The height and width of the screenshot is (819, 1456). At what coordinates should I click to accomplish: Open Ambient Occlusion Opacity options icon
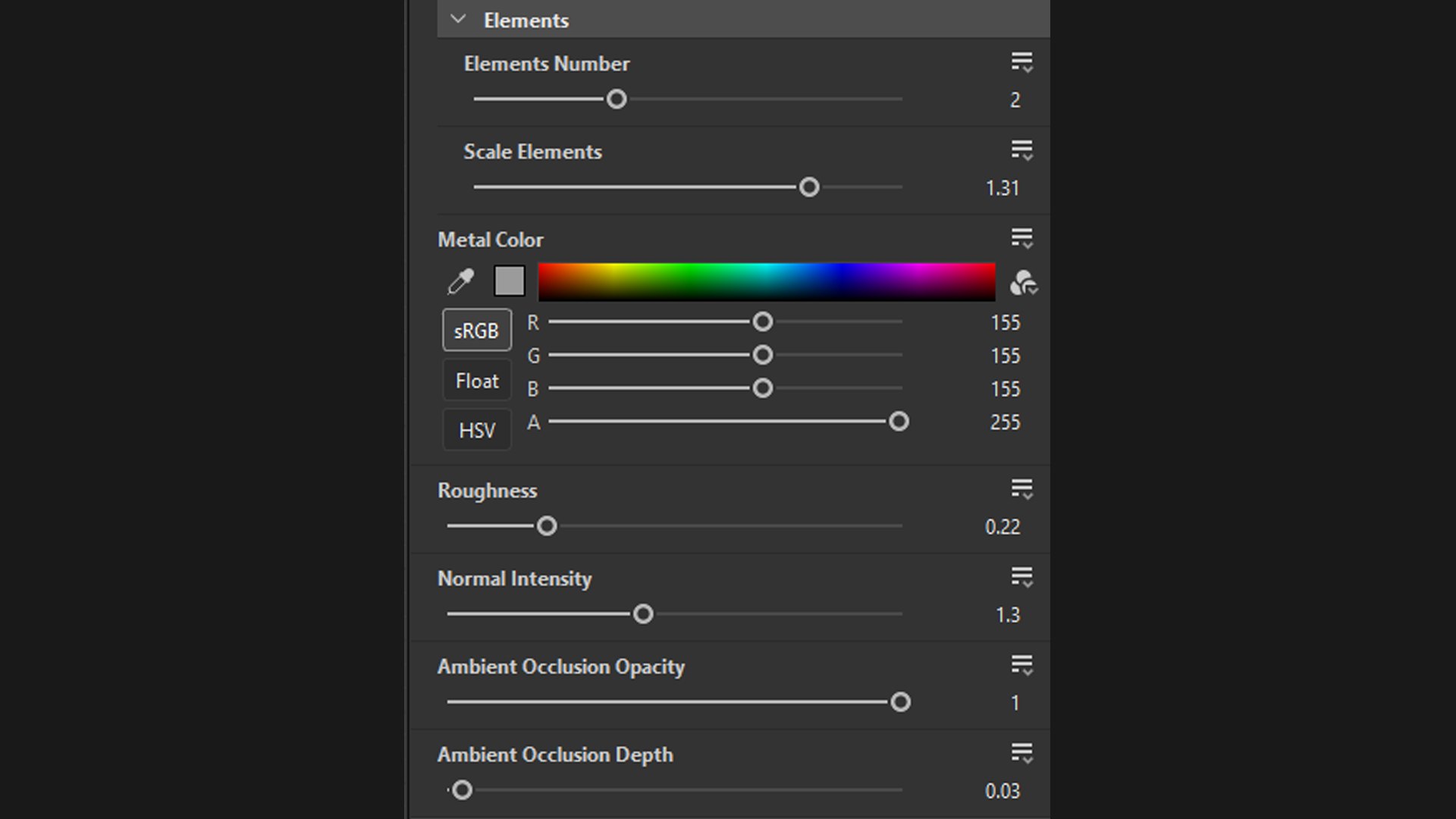pyautogui.click(x=1021, y=665)
